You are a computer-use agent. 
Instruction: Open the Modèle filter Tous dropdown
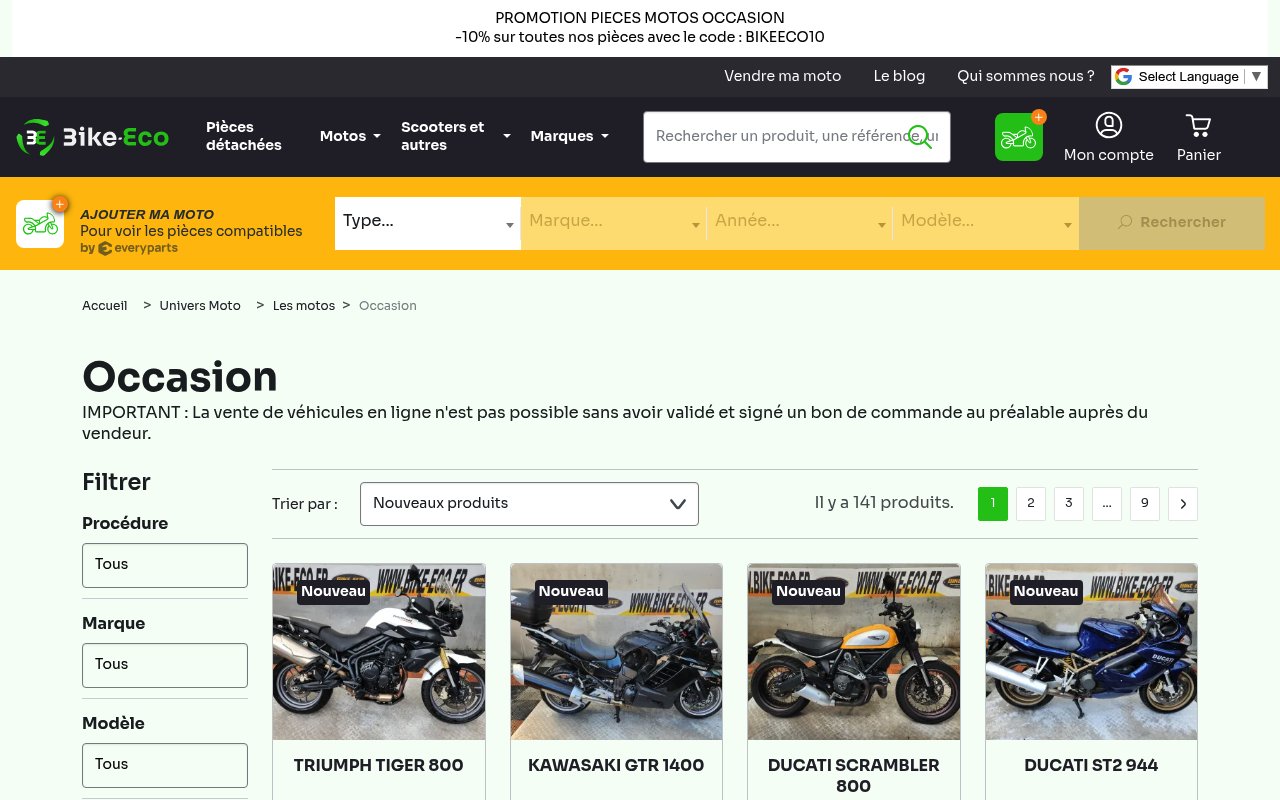(x=165, y=765)
